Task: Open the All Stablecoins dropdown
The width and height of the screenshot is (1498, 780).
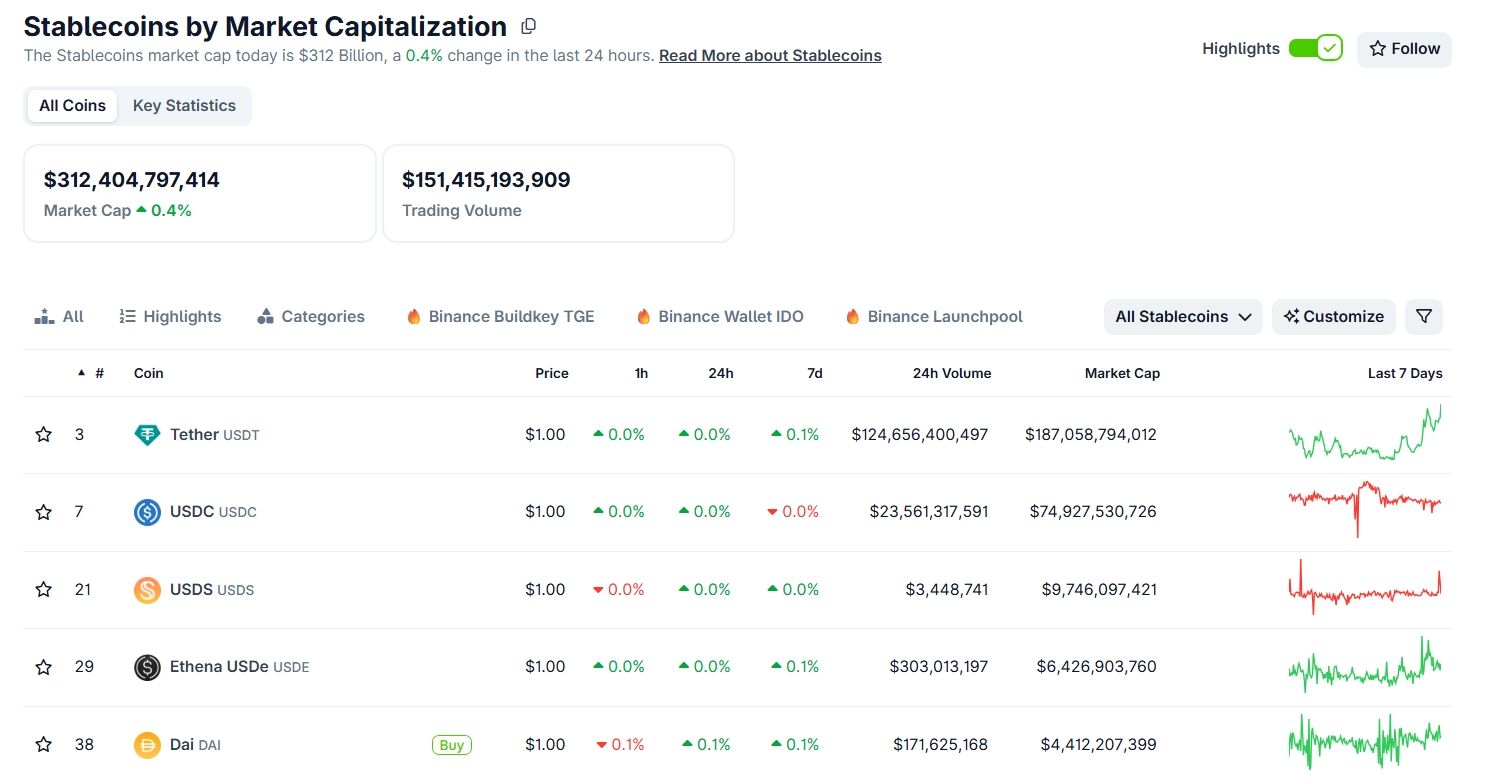Action: (1183, 316)
